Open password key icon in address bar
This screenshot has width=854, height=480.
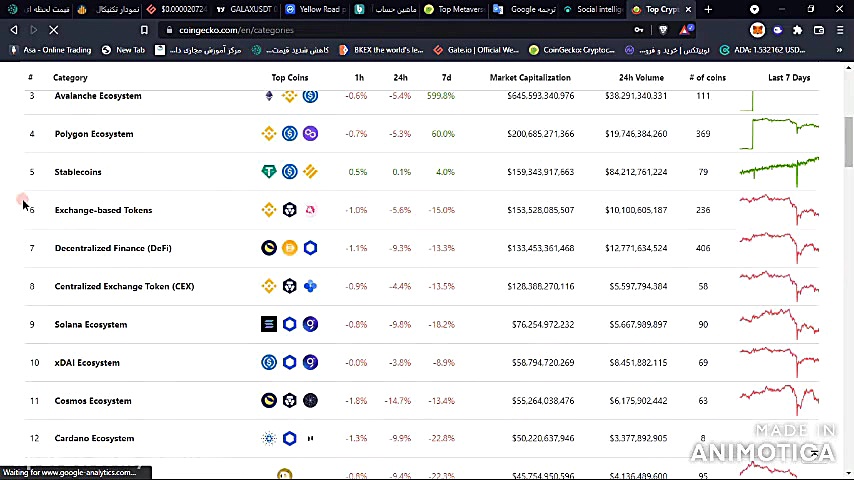(x=639, y=30)
